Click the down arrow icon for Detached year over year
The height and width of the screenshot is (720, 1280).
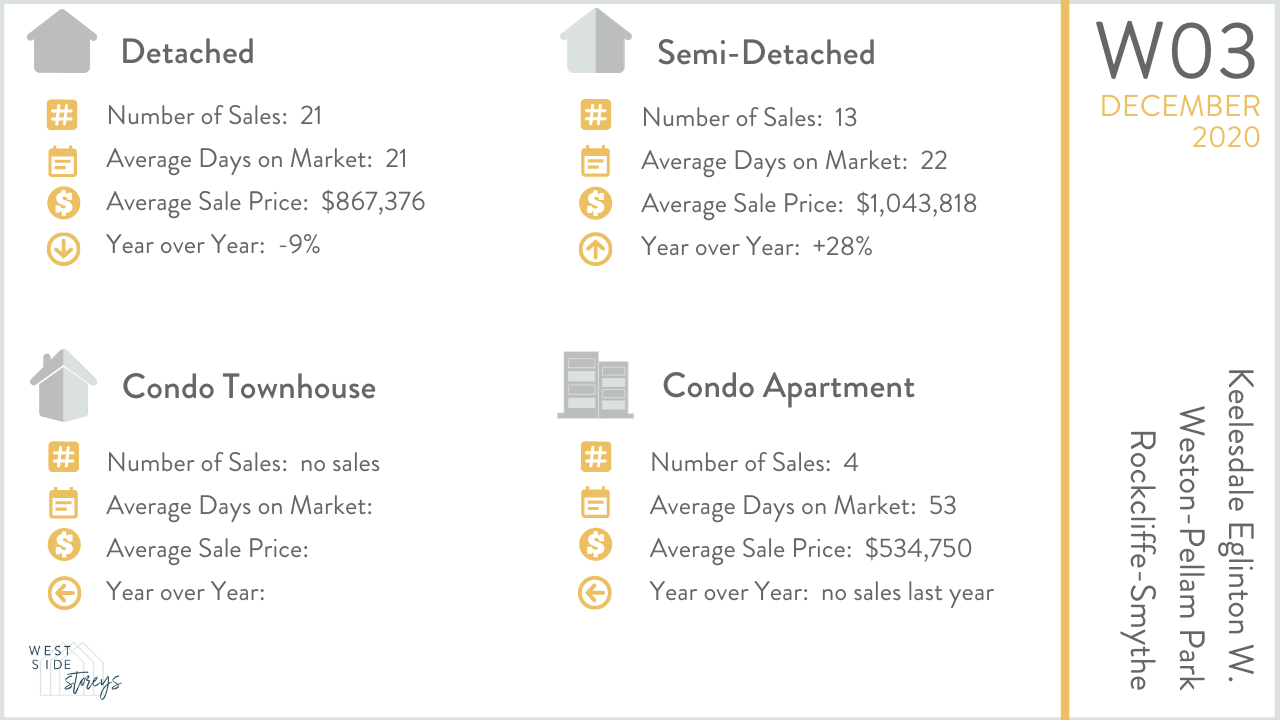click(63, 248)
